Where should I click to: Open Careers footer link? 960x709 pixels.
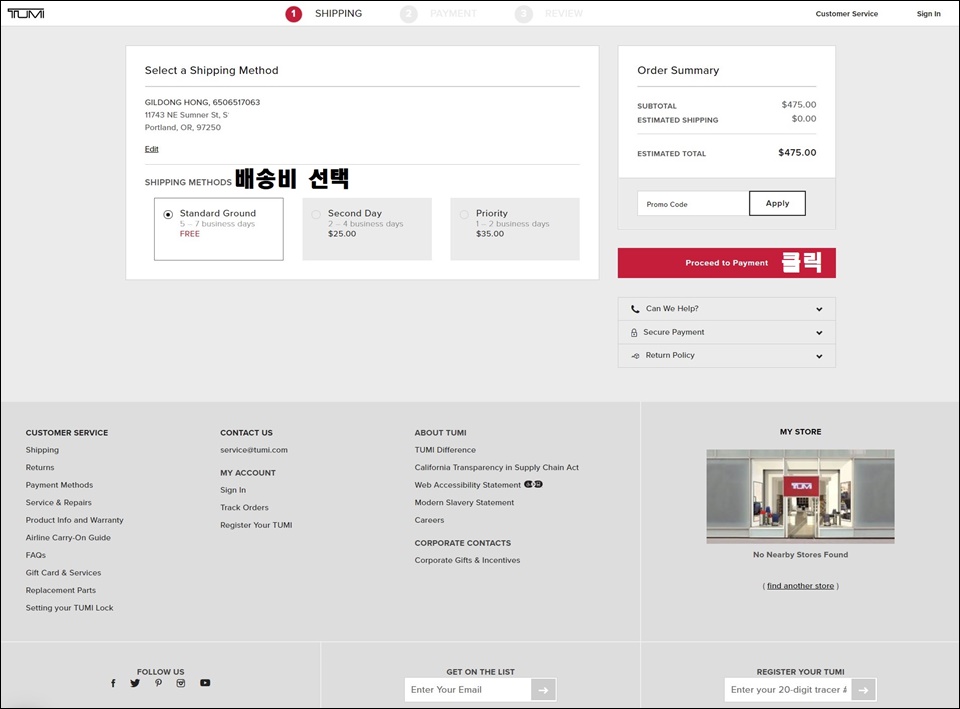point(429,520)
